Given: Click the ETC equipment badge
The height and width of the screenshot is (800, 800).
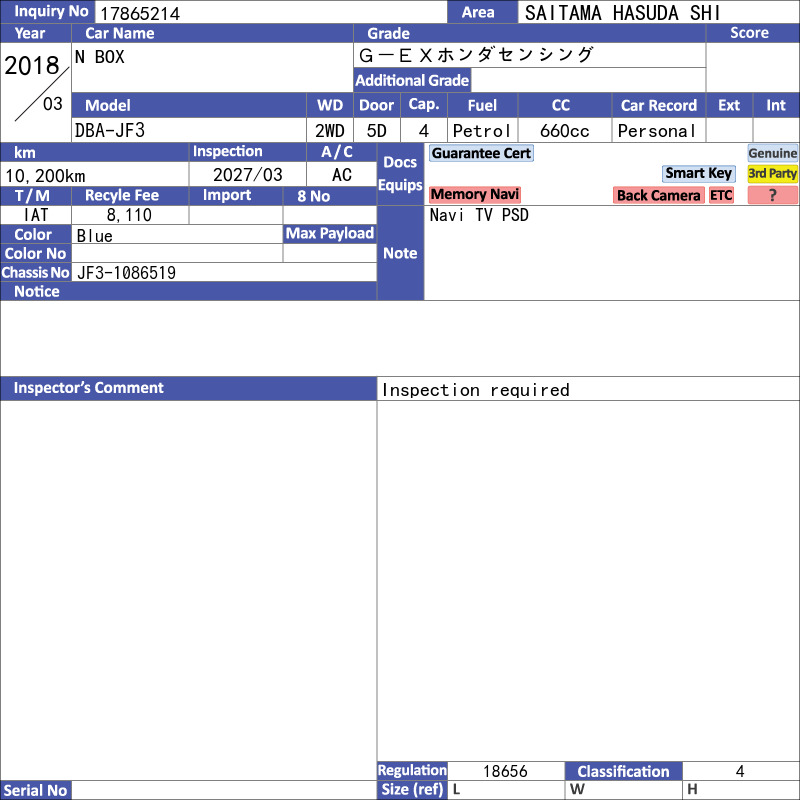Looking at the screenshot, I should pyautogui.click(x=721, y=195).
